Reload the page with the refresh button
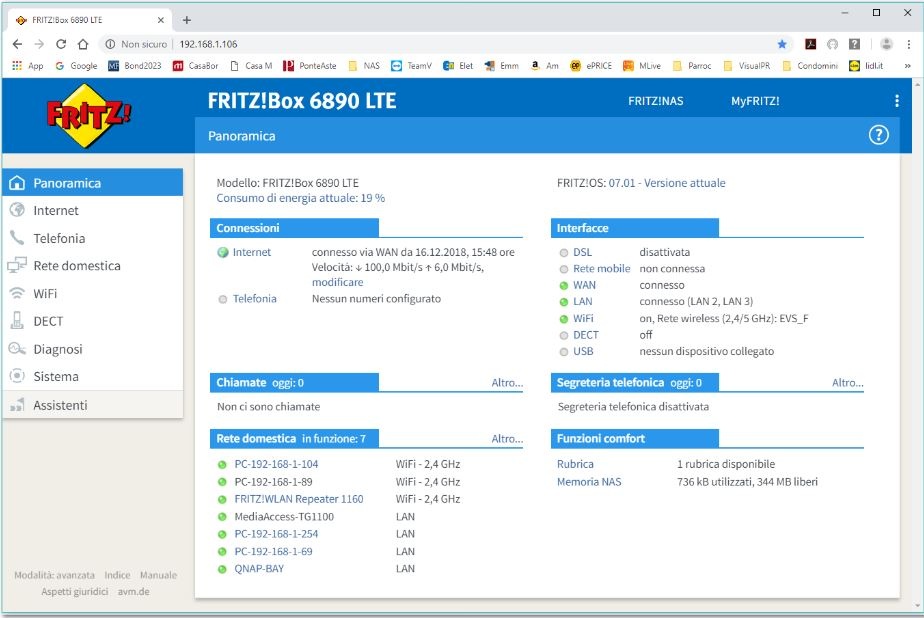 click(61, 44)
